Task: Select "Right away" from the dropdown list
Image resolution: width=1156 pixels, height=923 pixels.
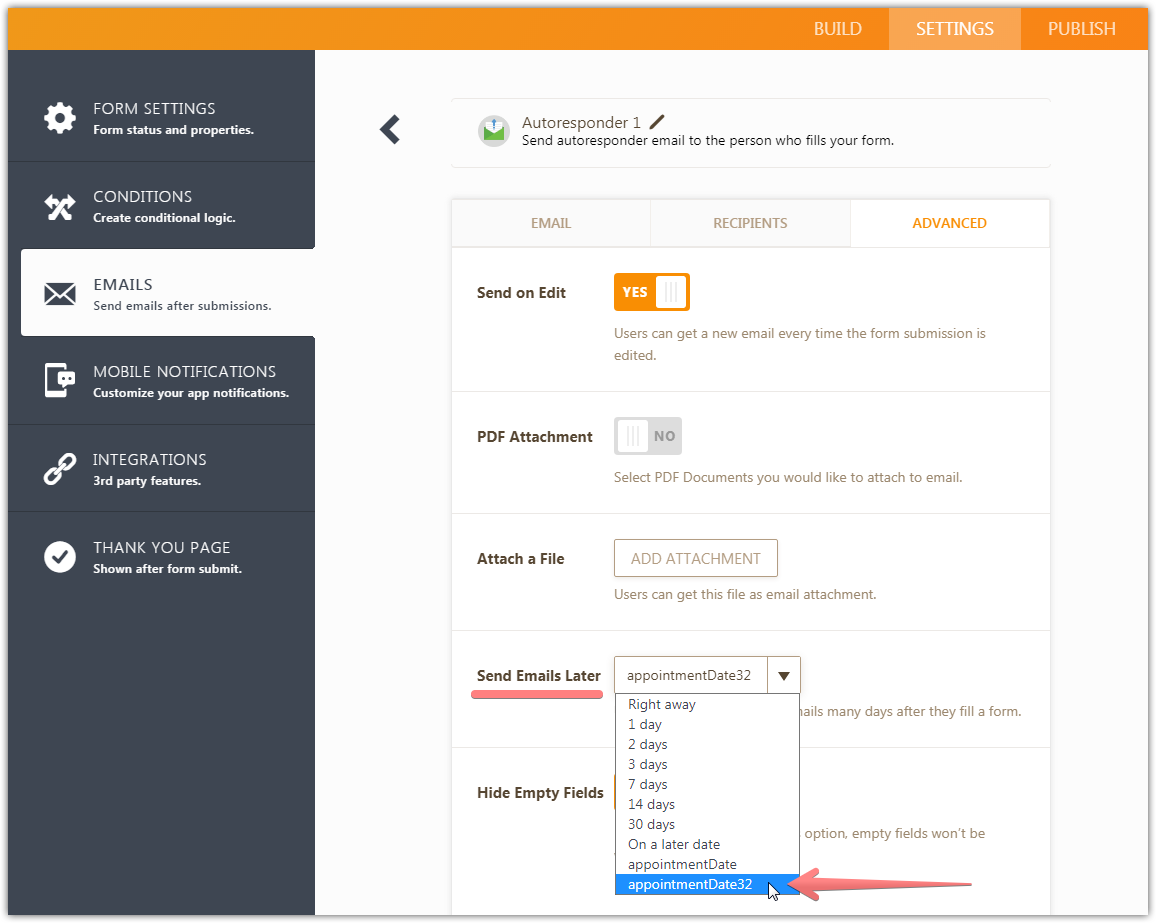Action: coord(661,704)
